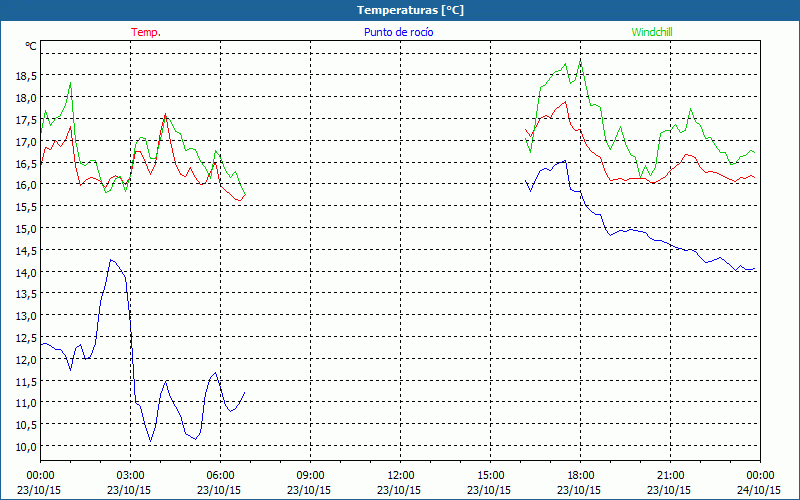Image resolution: width=800 pixels, height=500 pixels.
Task: Click the 10,0 y-axis value
Action: coord(26,447)
